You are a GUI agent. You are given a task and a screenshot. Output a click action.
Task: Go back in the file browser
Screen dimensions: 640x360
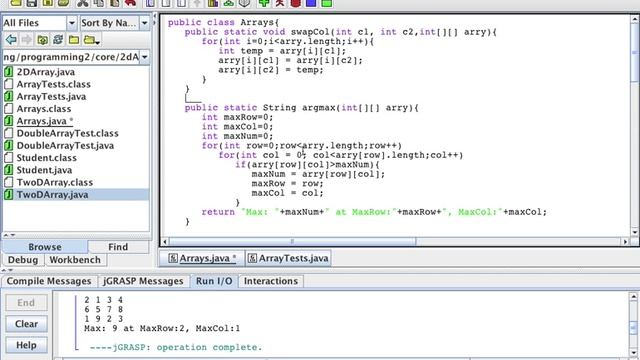click(x=11, y=40)
